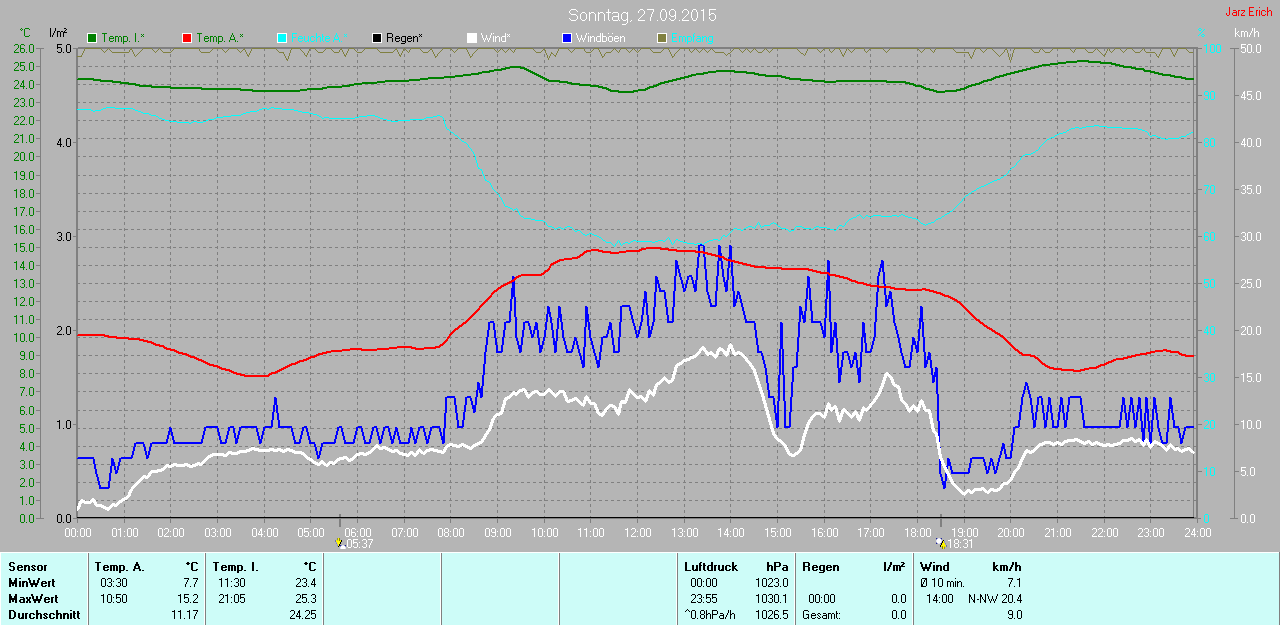Click the '^0.8hPa/h' pressure trend

click(x=710, y=615)
